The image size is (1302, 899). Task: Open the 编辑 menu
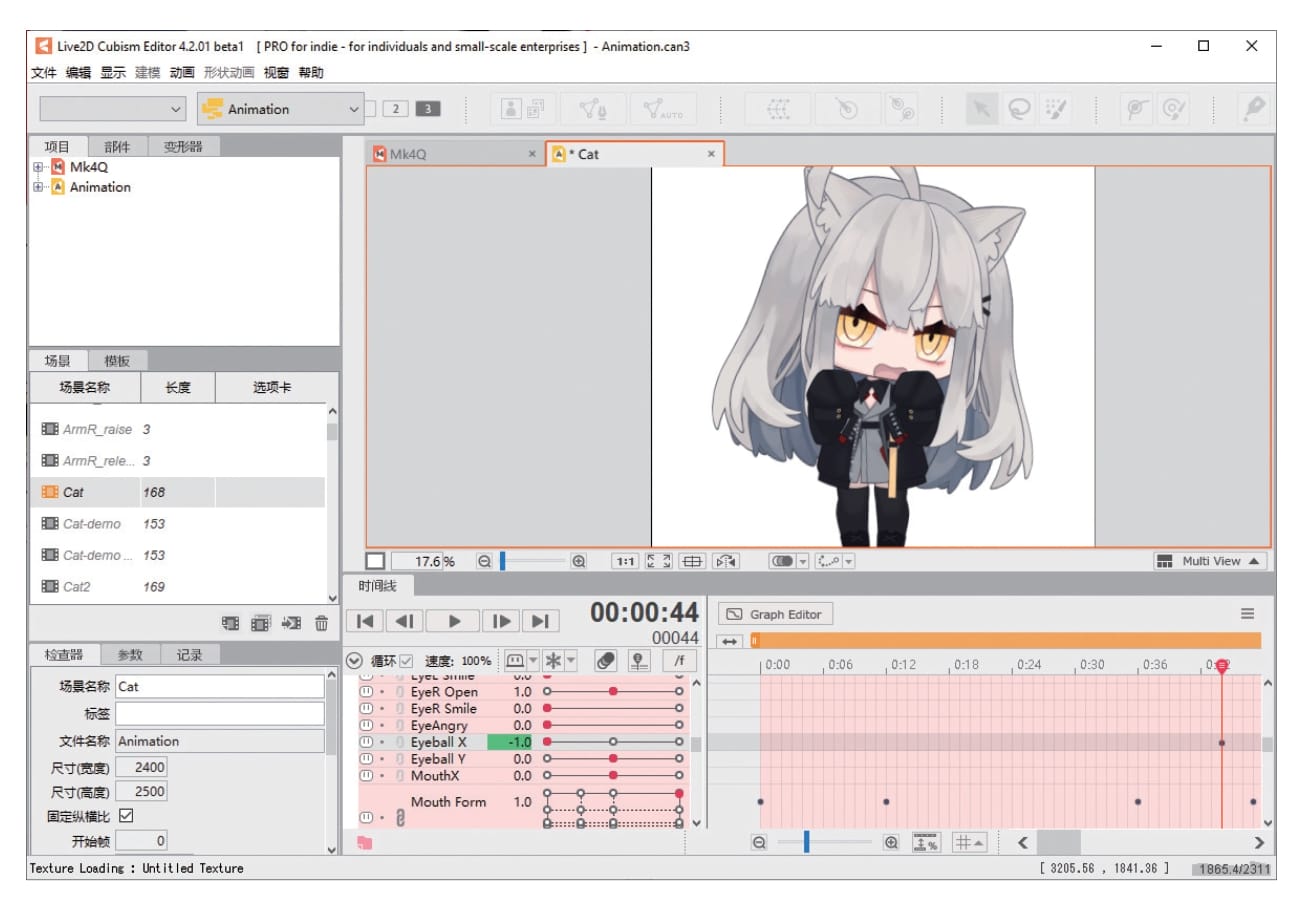click(78, 73)
